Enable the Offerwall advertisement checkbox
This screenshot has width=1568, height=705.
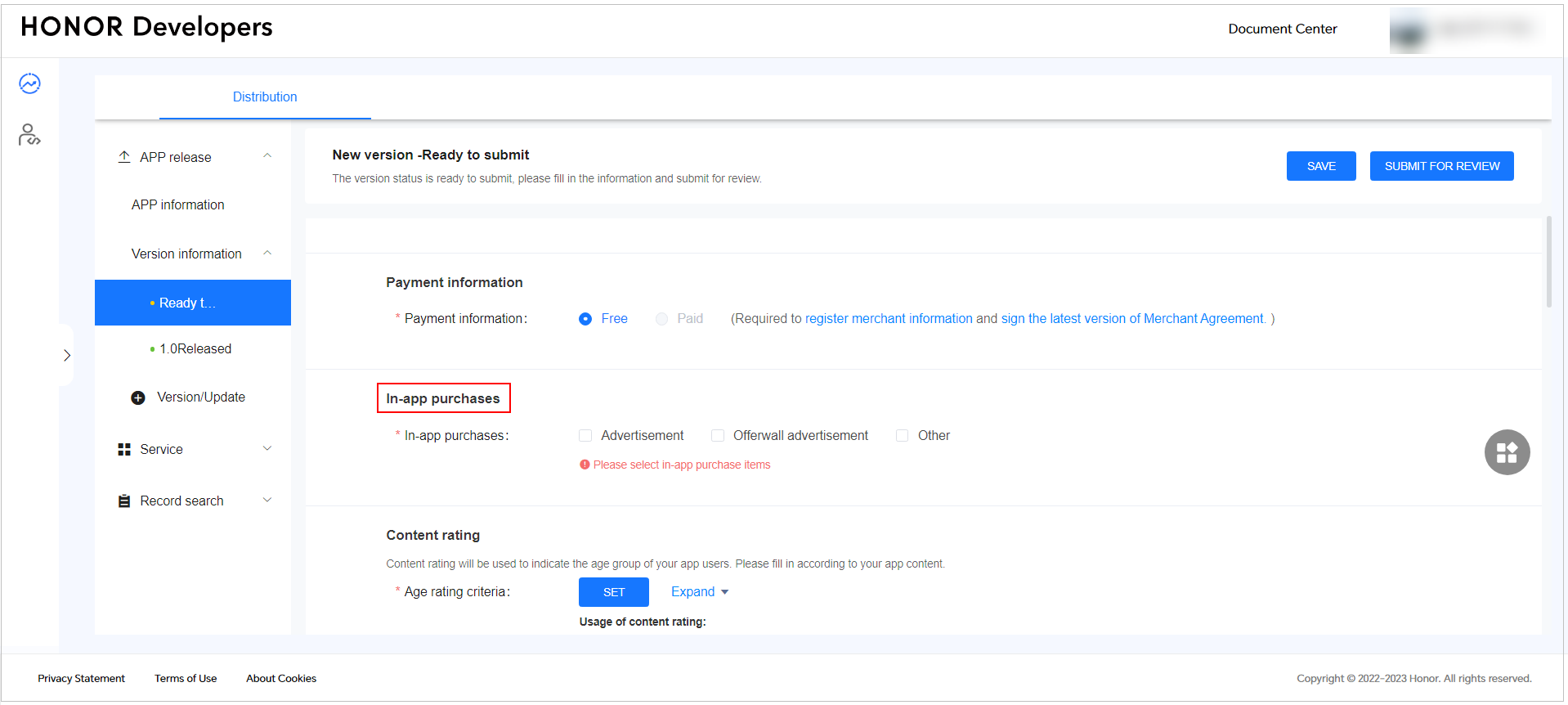(x=718, y=436)
